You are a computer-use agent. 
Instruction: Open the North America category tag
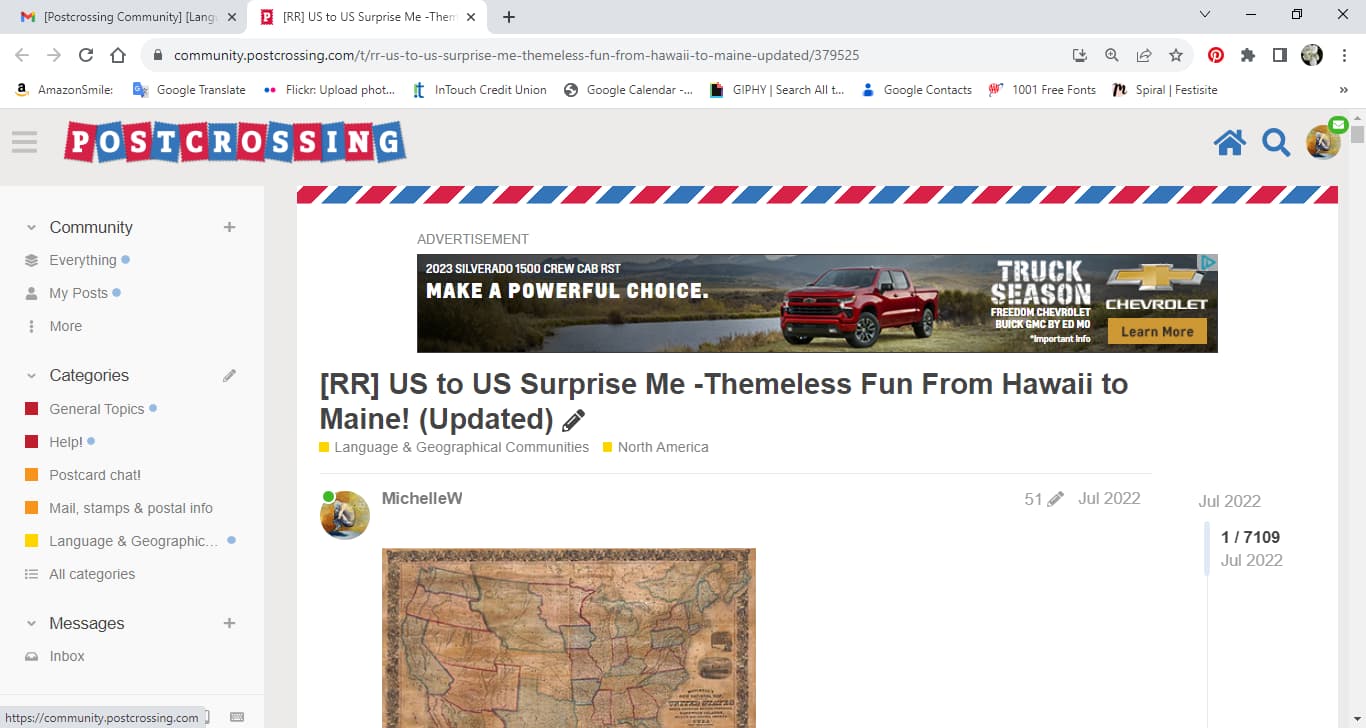(662, 447)
